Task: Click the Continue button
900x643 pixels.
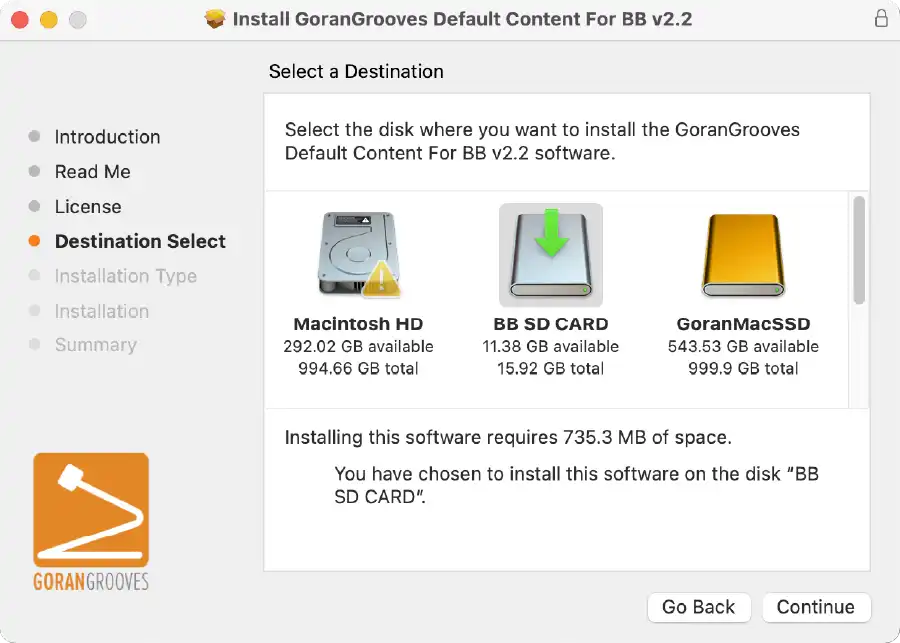Action: [816, 607]
